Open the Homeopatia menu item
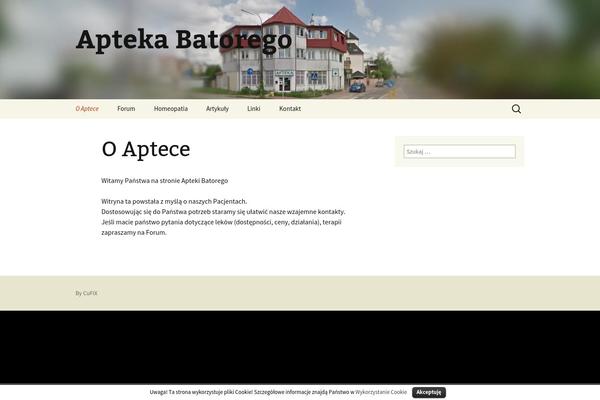The image size is (600, 400). tap(170, 109)
